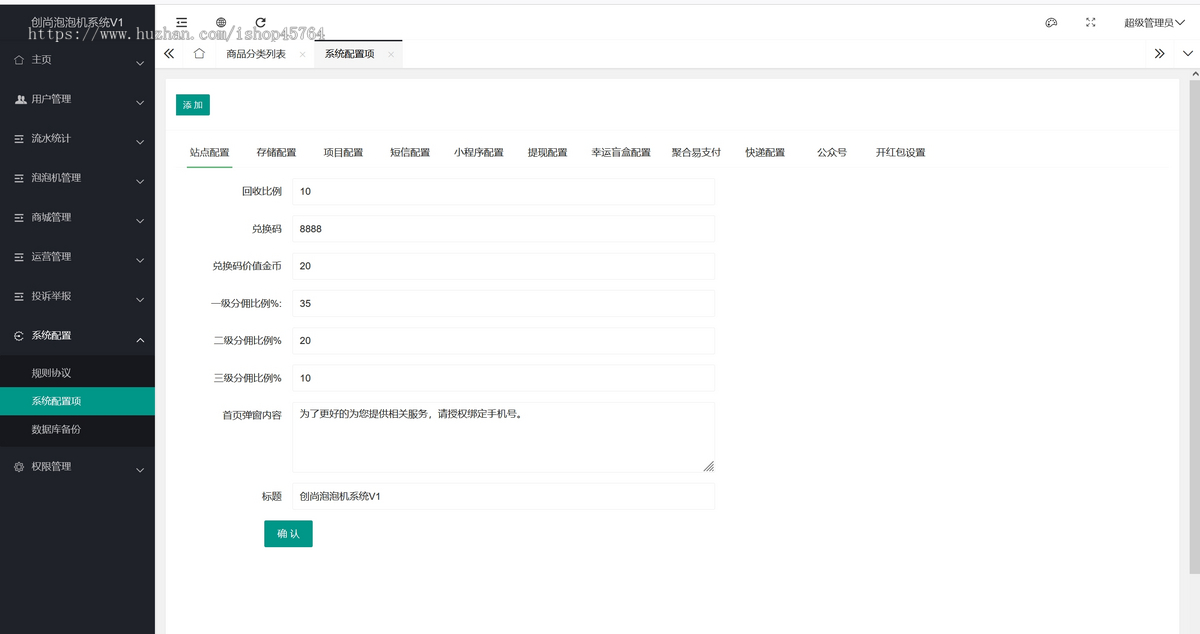Close the 系统配置项 tab
Image resolution: width=1200 pixels, height=634 pixels.
391,55
